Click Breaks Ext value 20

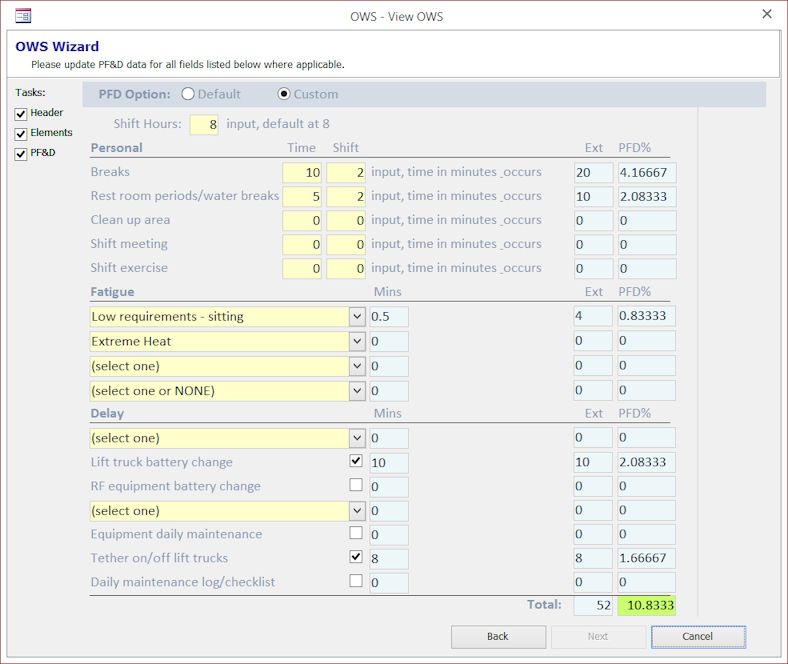click(594, 172)
